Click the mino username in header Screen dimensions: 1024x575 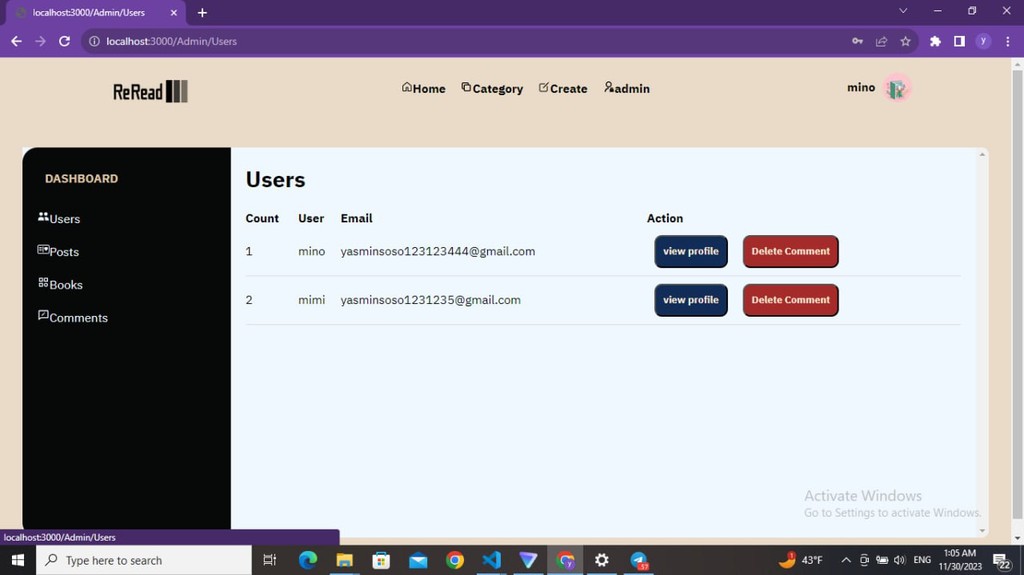(x=861, y=88)
